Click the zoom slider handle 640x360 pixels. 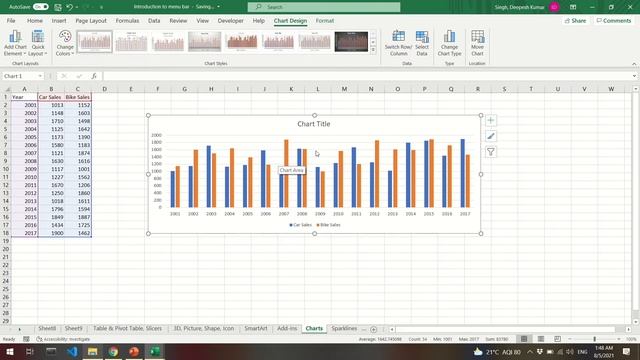pos(595,339)
